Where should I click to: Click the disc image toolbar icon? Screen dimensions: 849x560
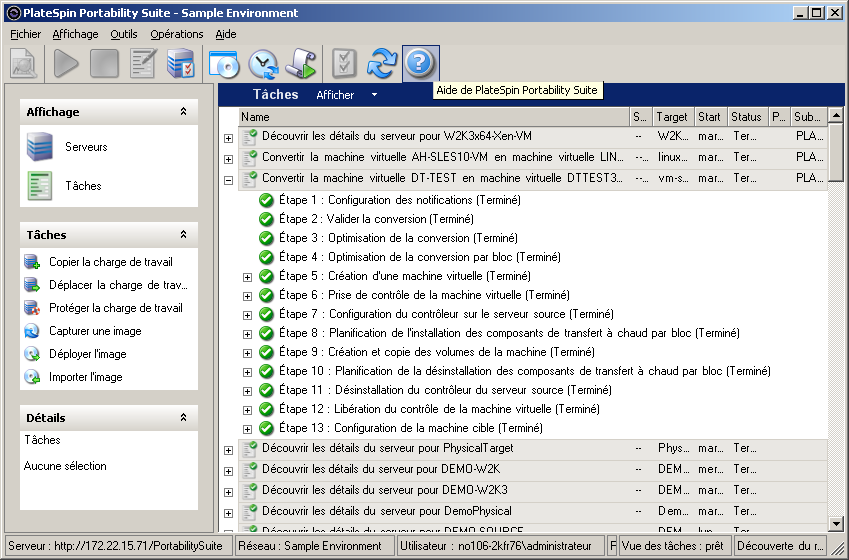pos(224,64)
